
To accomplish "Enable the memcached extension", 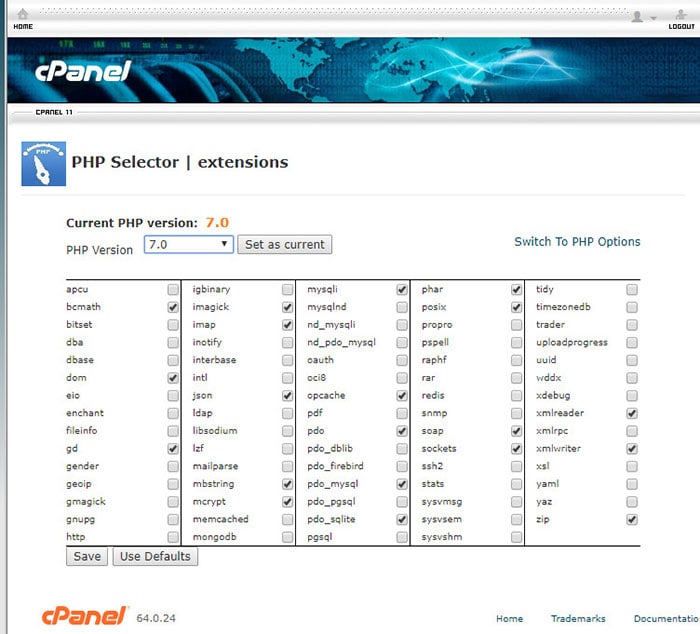I will click(288, 520).
